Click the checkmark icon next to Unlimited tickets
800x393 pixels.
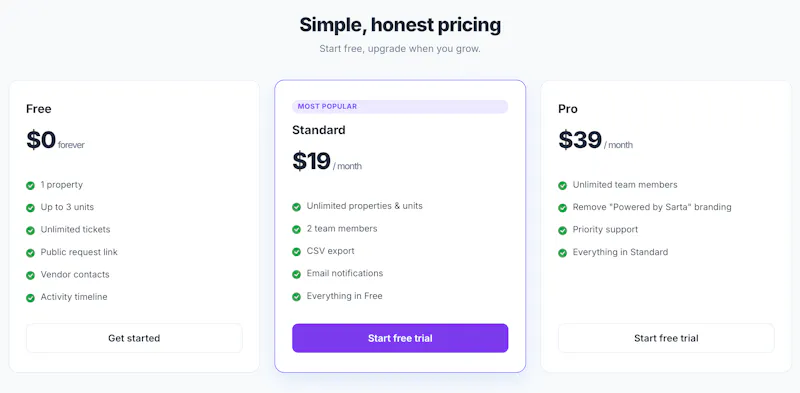pos(31,230)
